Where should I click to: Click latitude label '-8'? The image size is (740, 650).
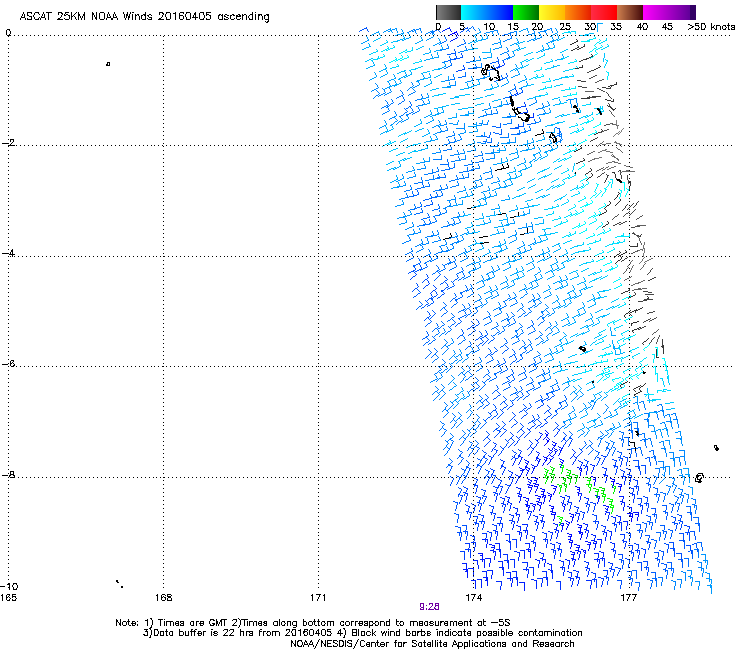click(x=8, y=475)
